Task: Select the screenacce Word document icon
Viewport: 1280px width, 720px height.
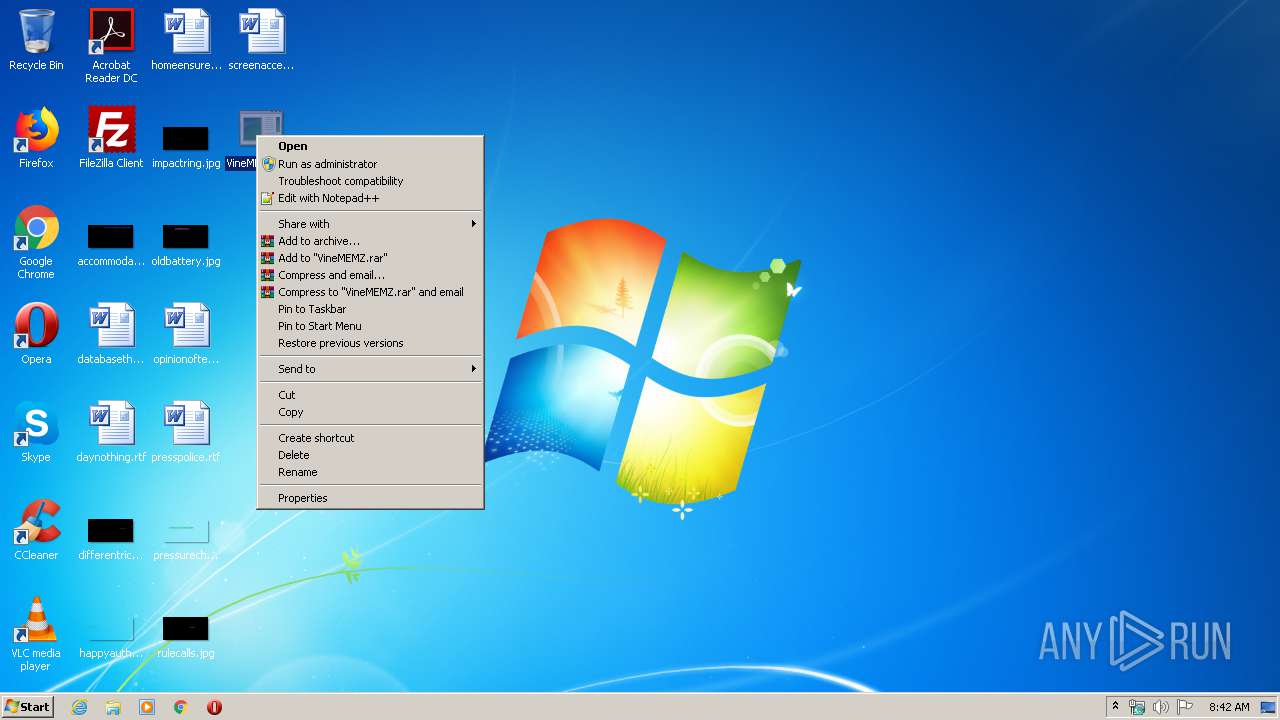Action: (x=261, y=40)
